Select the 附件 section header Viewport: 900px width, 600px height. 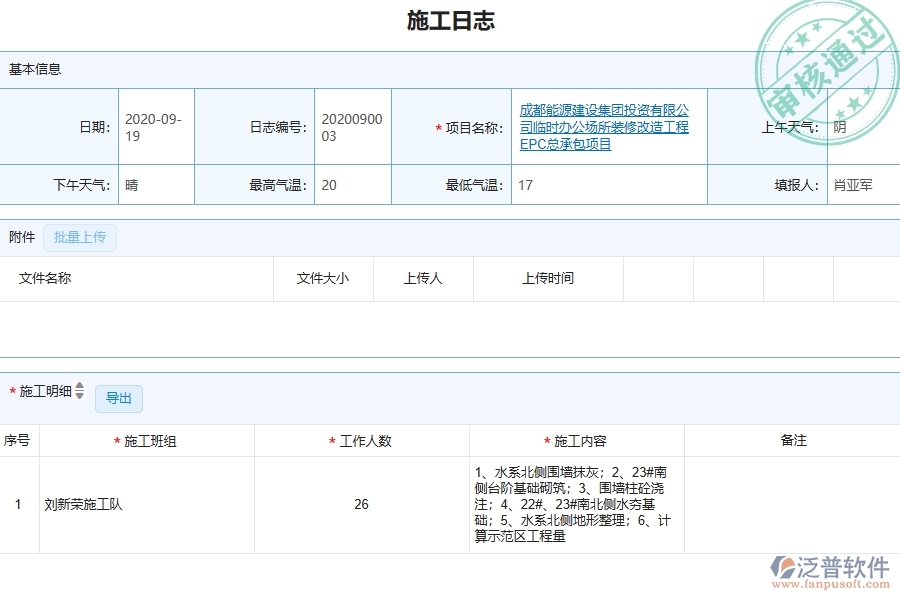tap(21, 237)
